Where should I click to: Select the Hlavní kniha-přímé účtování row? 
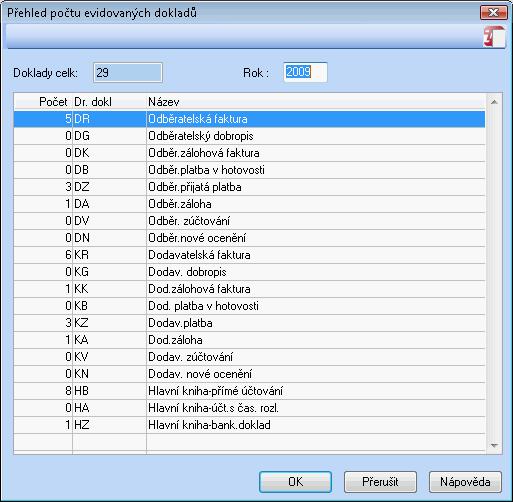pyautogui.click(x=249, y=391)
